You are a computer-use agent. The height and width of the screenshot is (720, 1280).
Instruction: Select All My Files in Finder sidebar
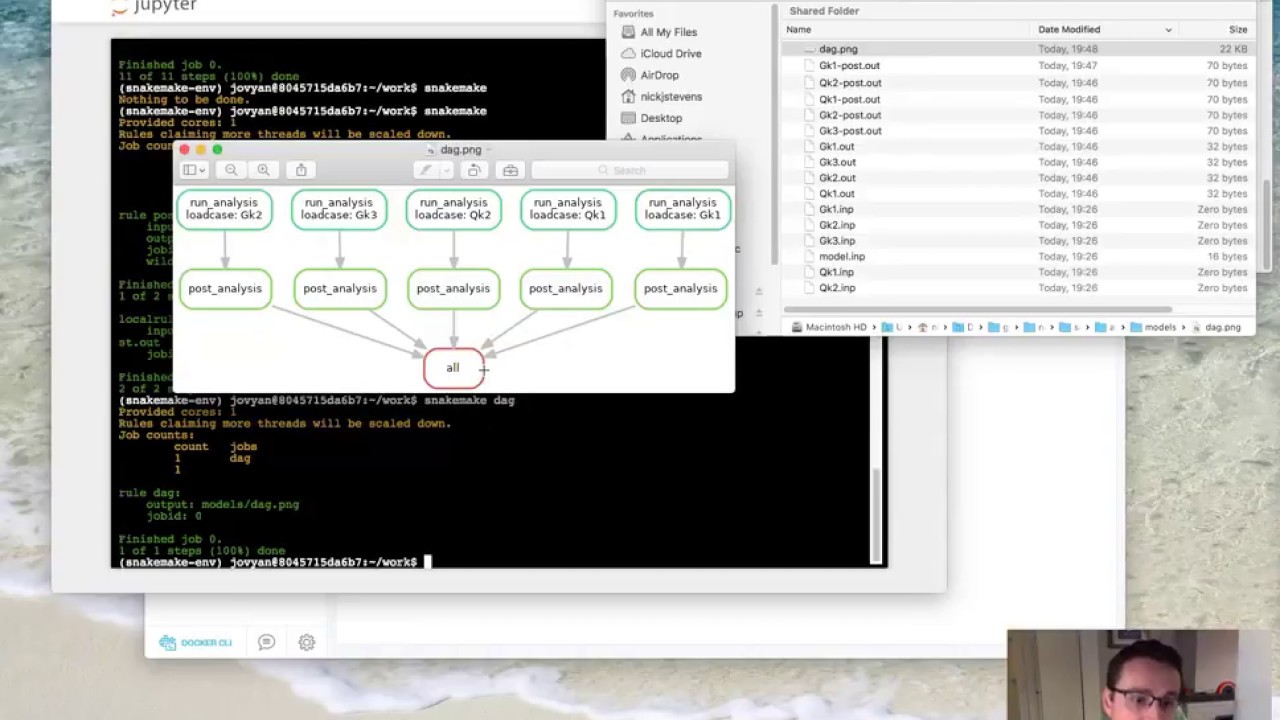(x=668, y=32)
